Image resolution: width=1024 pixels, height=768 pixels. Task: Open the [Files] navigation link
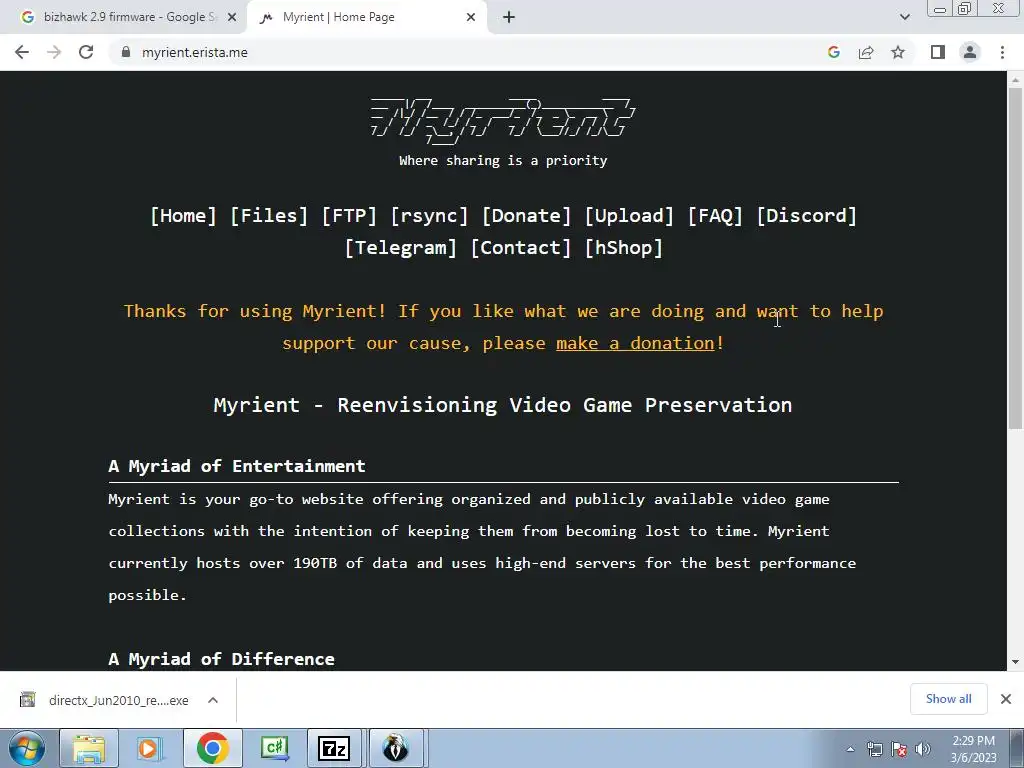268,216
